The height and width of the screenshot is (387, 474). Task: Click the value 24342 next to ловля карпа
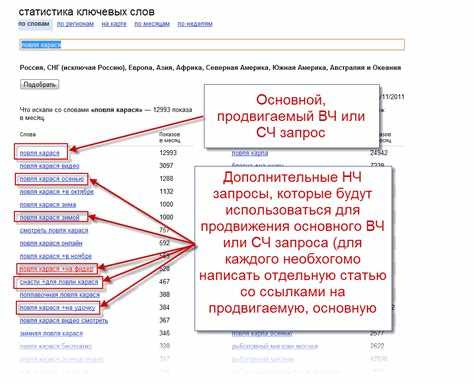[379, 153]
